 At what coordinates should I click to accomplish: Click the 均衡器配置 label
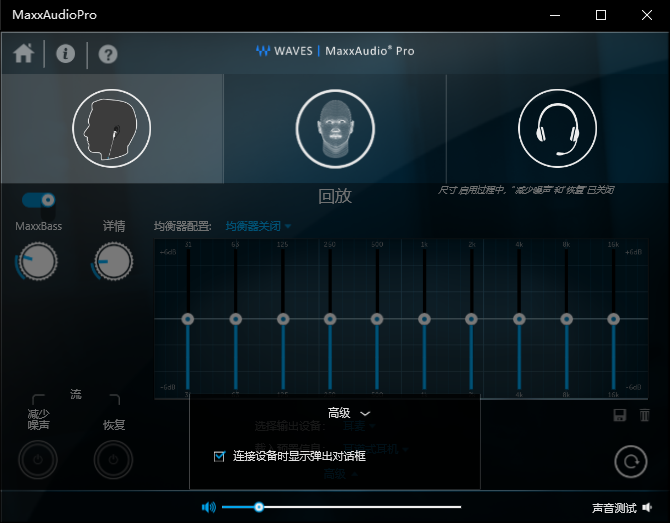(x=183, y=226)
